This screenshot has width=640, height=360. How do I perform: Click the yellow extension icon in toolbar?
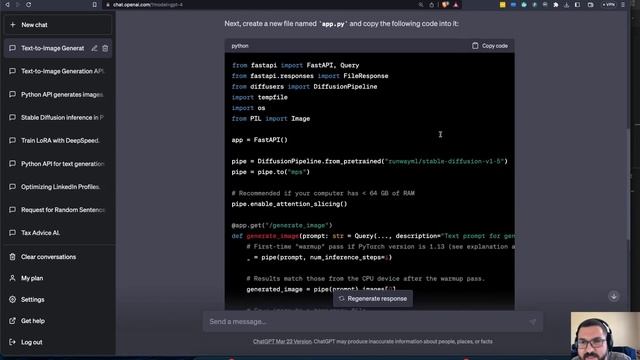click(x=502, y=4)
